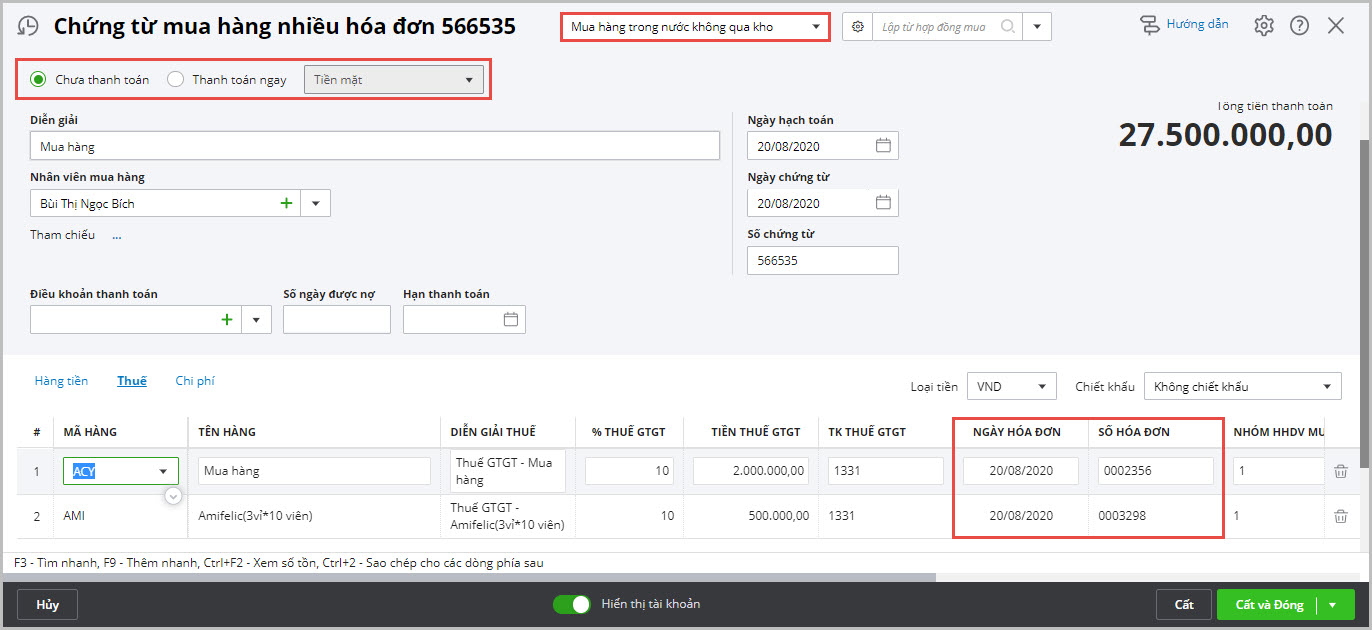The image size is (1372, 630).
Task: Click the help question mark icon
Action: coord(1299,26)
